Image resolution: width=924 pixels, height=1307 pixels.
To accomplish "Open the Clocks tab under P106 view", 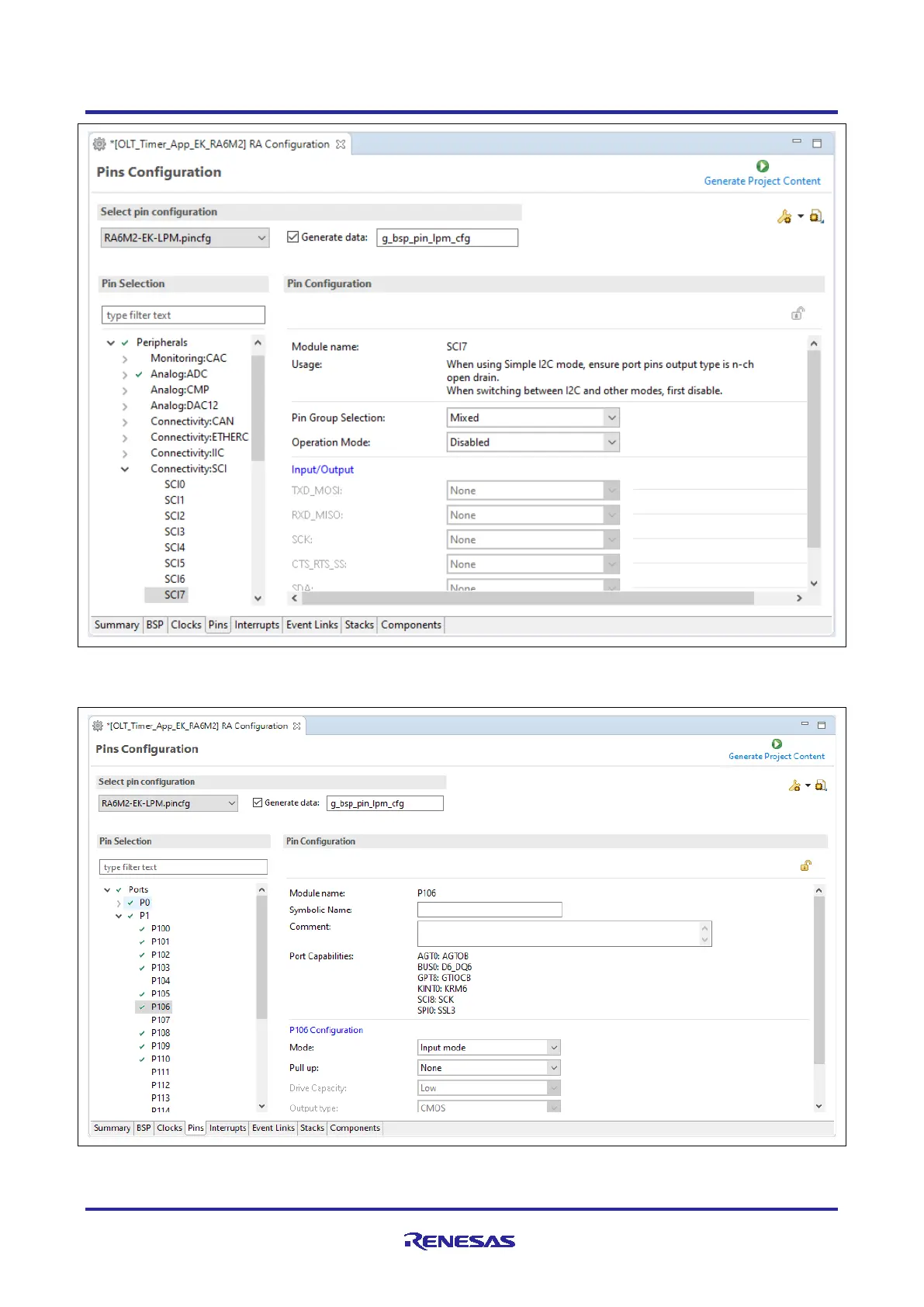I will [169, 1128].
